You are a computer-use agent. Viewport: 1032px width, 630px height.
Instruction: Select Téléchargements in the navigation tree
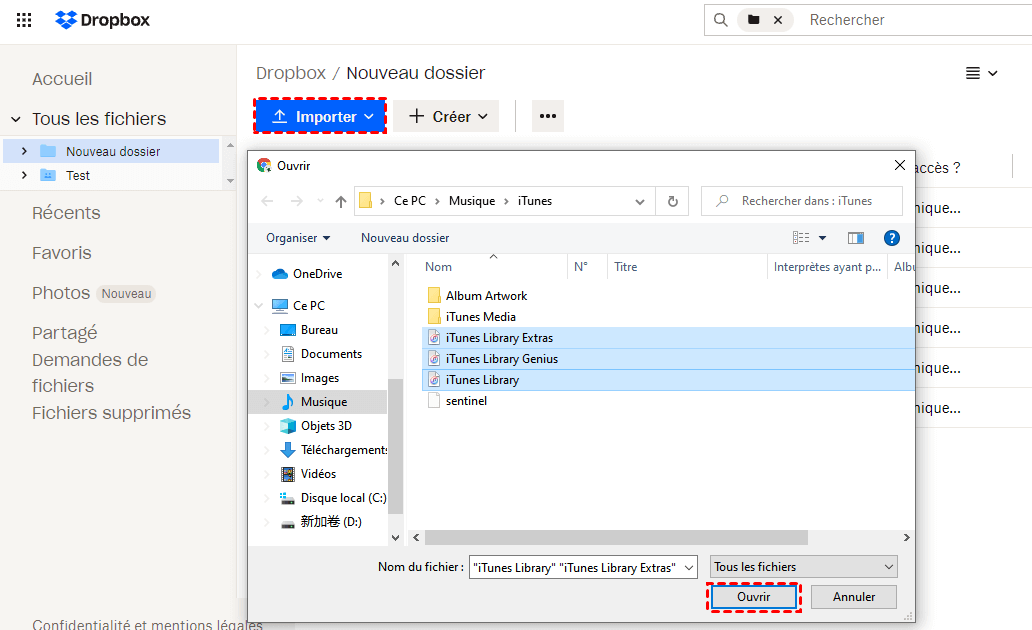click(x=344, y=450)
